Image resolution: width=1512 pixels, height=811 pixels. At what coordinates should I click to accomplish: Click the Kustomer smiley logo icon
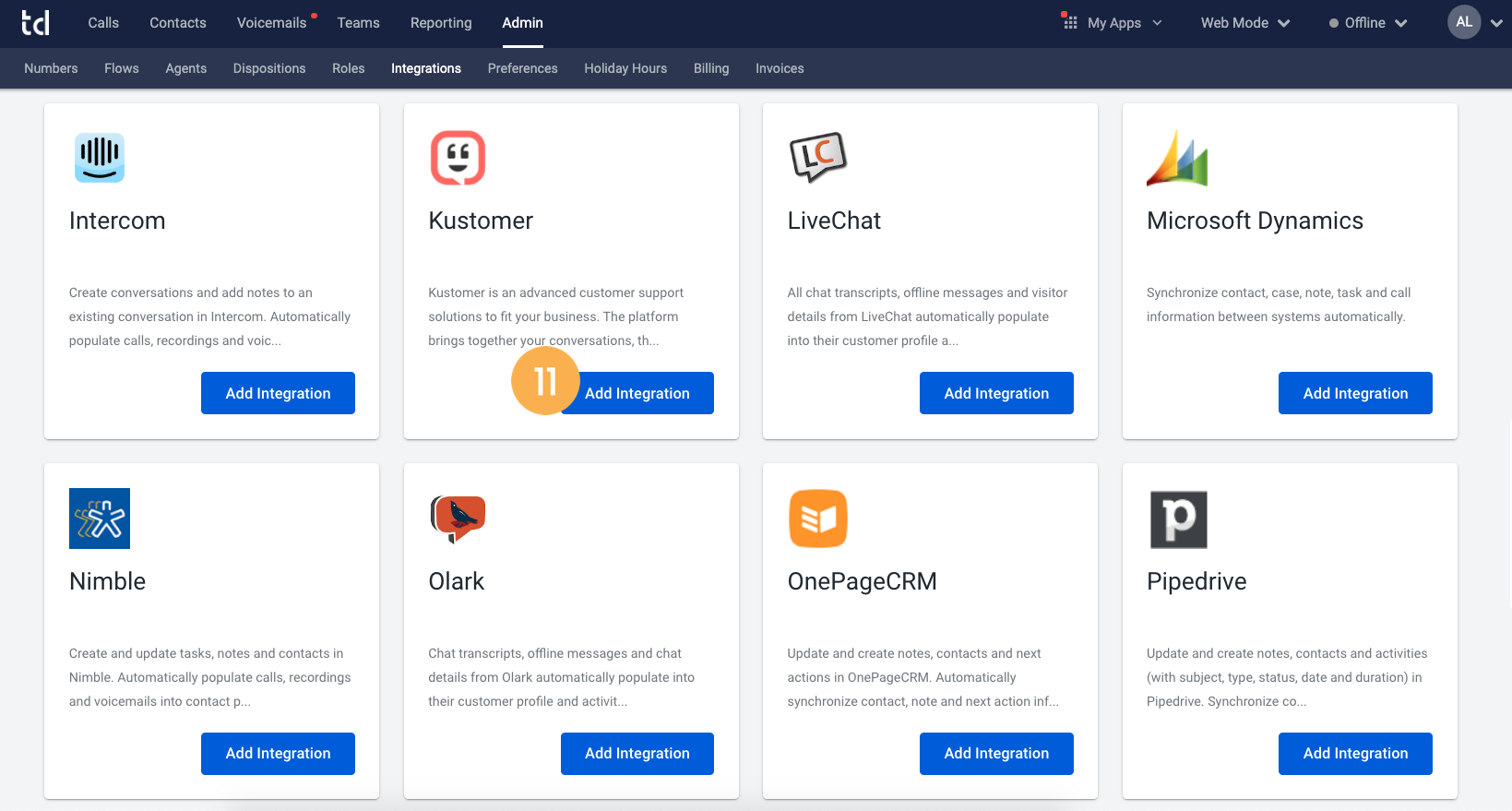pos(458,158)
